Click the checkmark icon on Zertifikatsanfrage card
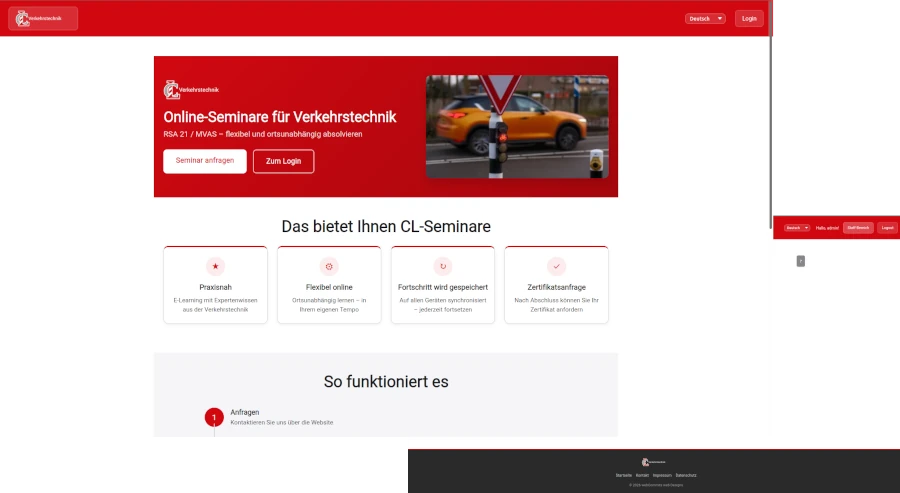Screen dimensions: 900x493 tap(556, 266)
